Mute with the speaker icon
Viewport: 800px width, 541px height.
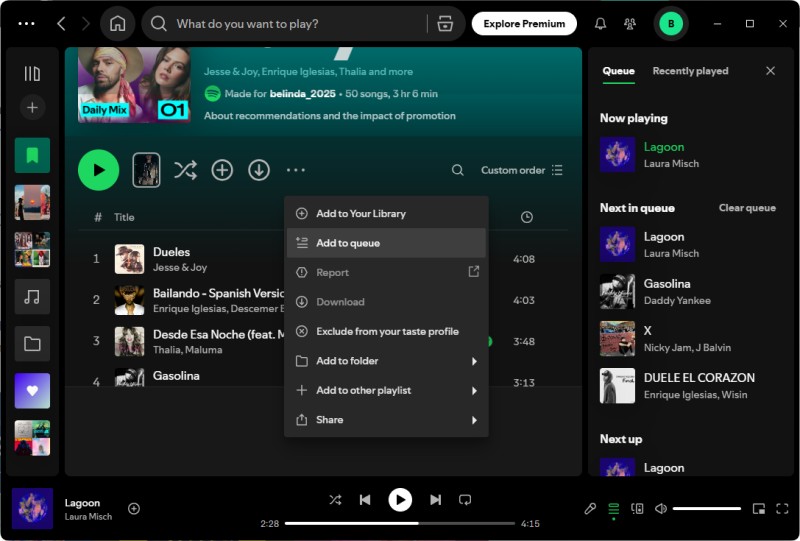coord(661,508)
